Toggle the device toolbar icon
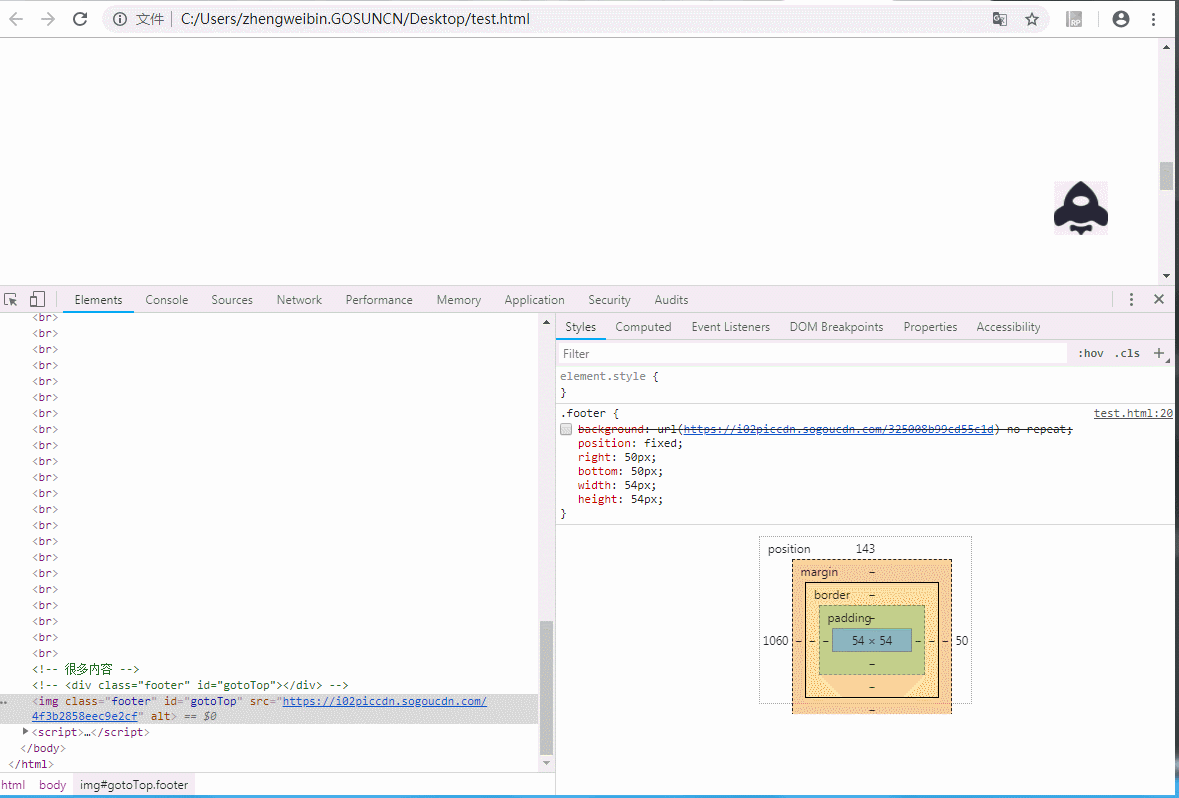The height and width of the screenshot is (798, 1179). click(x=37, y=299)
